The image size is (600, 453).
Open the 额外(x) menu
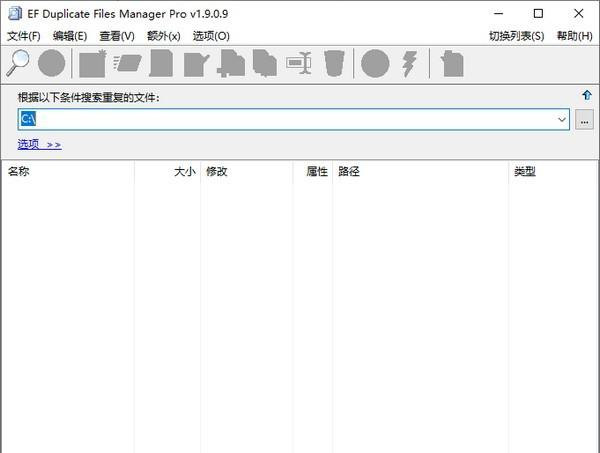click(x=164, y=36)
